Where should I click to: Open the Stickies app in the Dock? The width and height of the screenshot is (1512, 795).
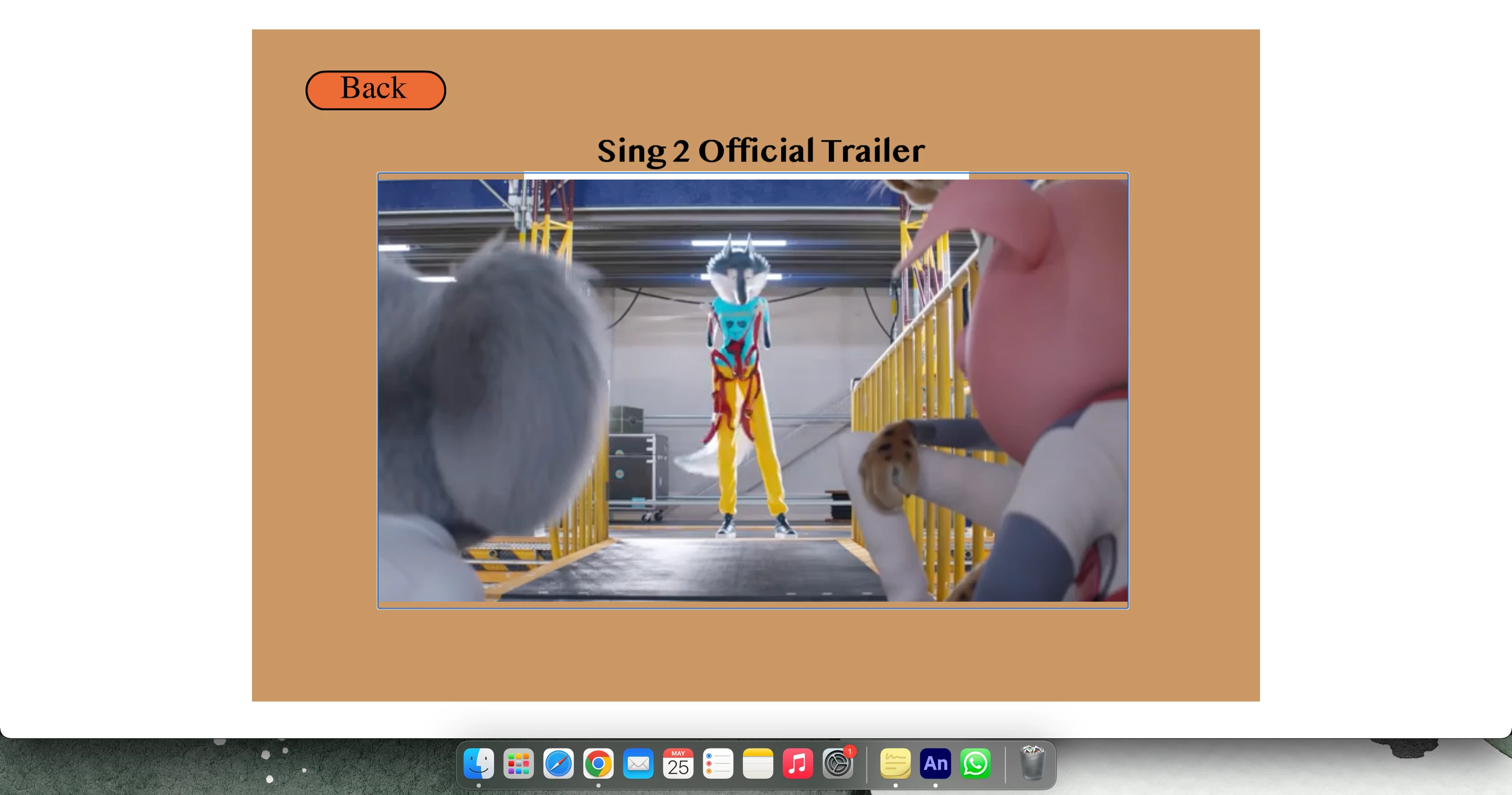pyautogui.click(x=895, y=763)
